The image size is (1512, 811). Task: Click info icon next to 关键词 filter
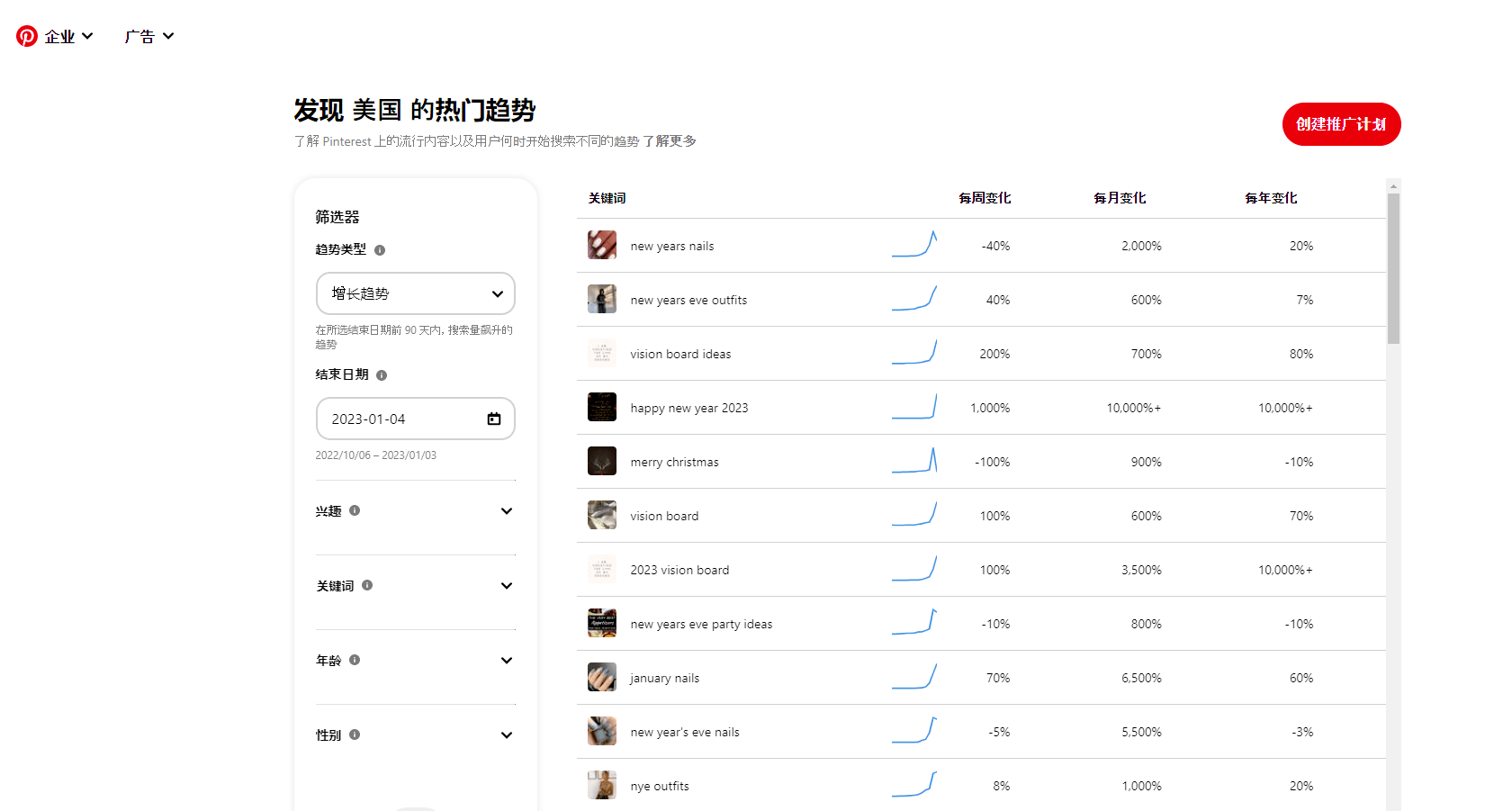(367, 585)
